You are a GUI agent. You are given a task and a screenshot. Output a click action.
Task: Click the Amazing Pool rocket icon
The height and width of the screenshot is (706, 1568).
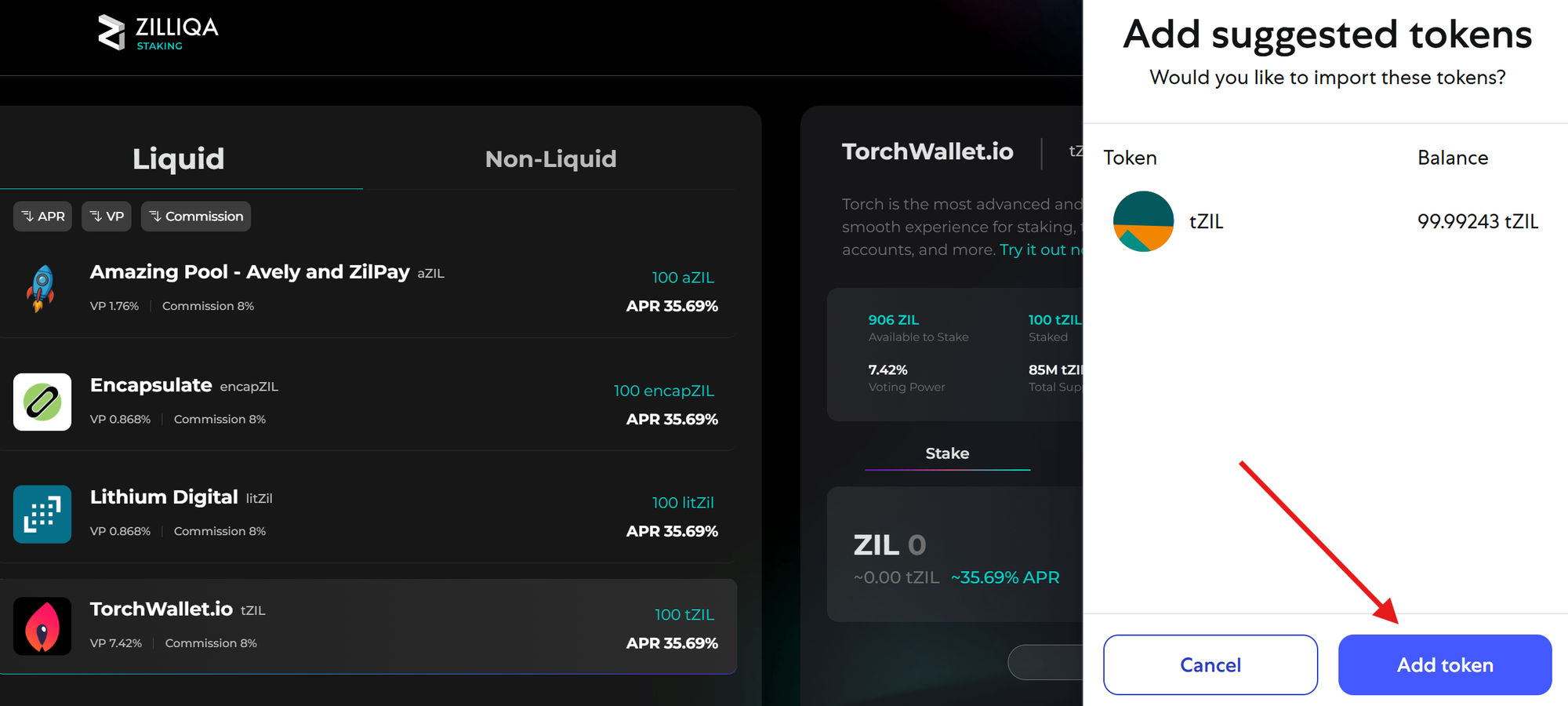coord(42,288)
